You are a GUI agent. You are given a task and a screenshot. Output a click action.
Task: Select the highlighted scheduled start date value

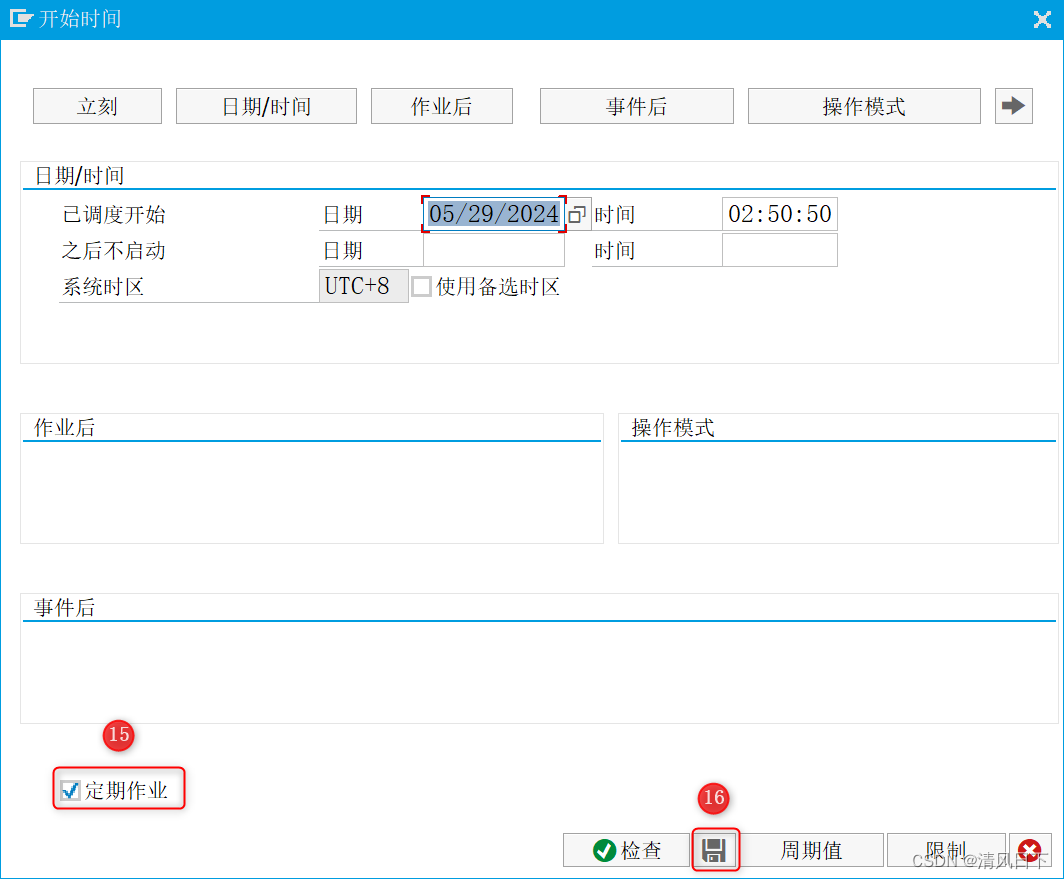tap(492, 213)
